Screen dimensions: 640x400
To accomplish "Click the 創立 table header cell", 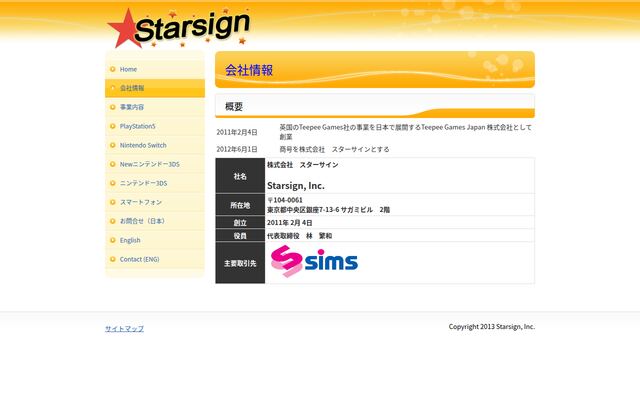I will tap(240, 222).
